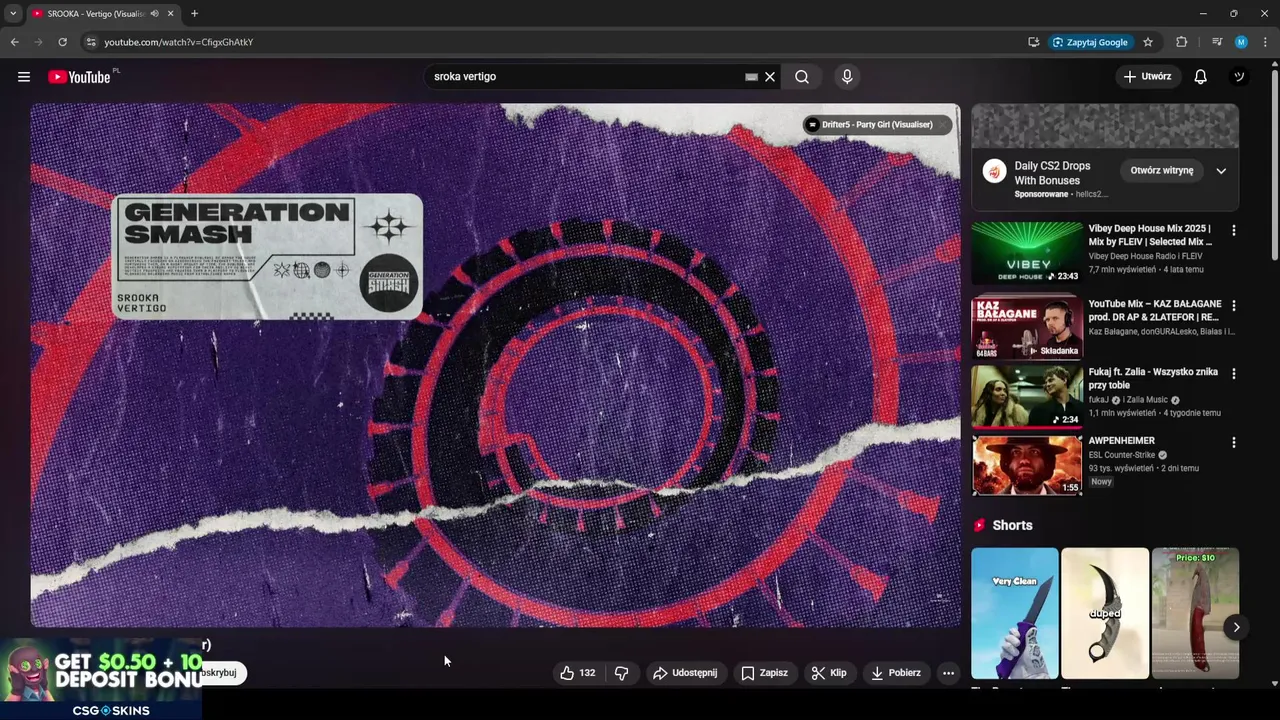Open Fukaj ft. Zalia video thumbnail
Screen dimensions: 1280x720
(1027, 396)
